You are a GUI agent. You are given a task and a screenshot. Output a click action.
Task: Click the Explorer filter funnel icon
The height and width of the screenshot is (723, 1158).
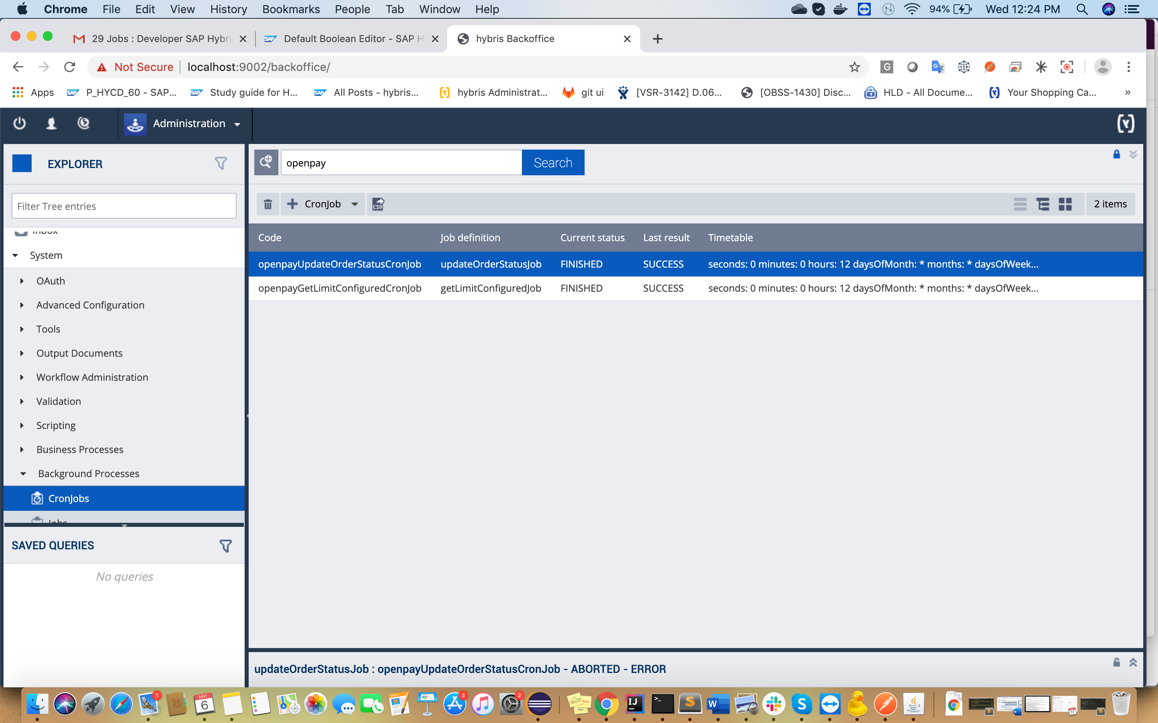pos(221,163)
